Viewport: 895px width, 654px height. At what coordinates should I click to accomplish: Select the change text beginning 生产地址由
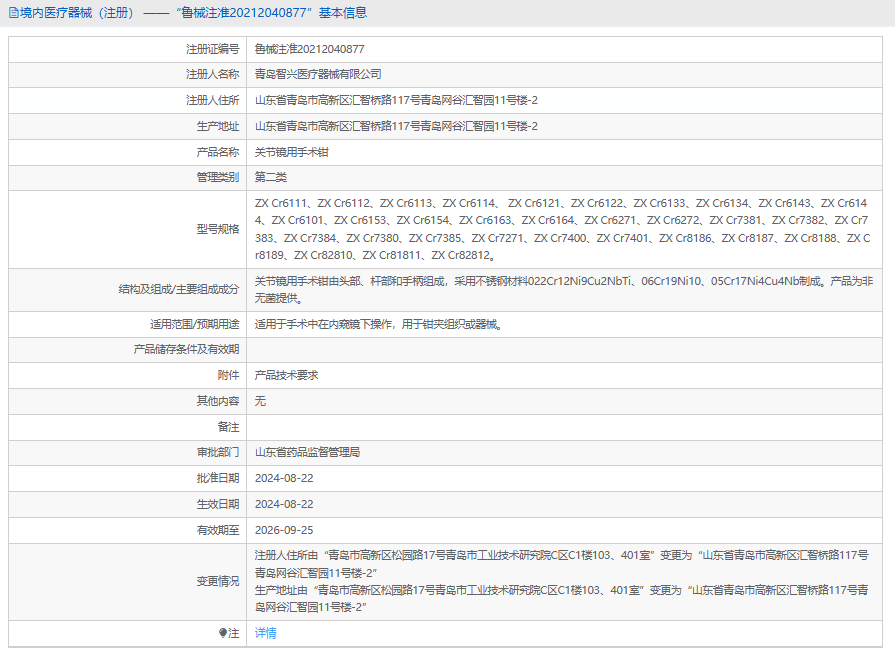point(562,599)
